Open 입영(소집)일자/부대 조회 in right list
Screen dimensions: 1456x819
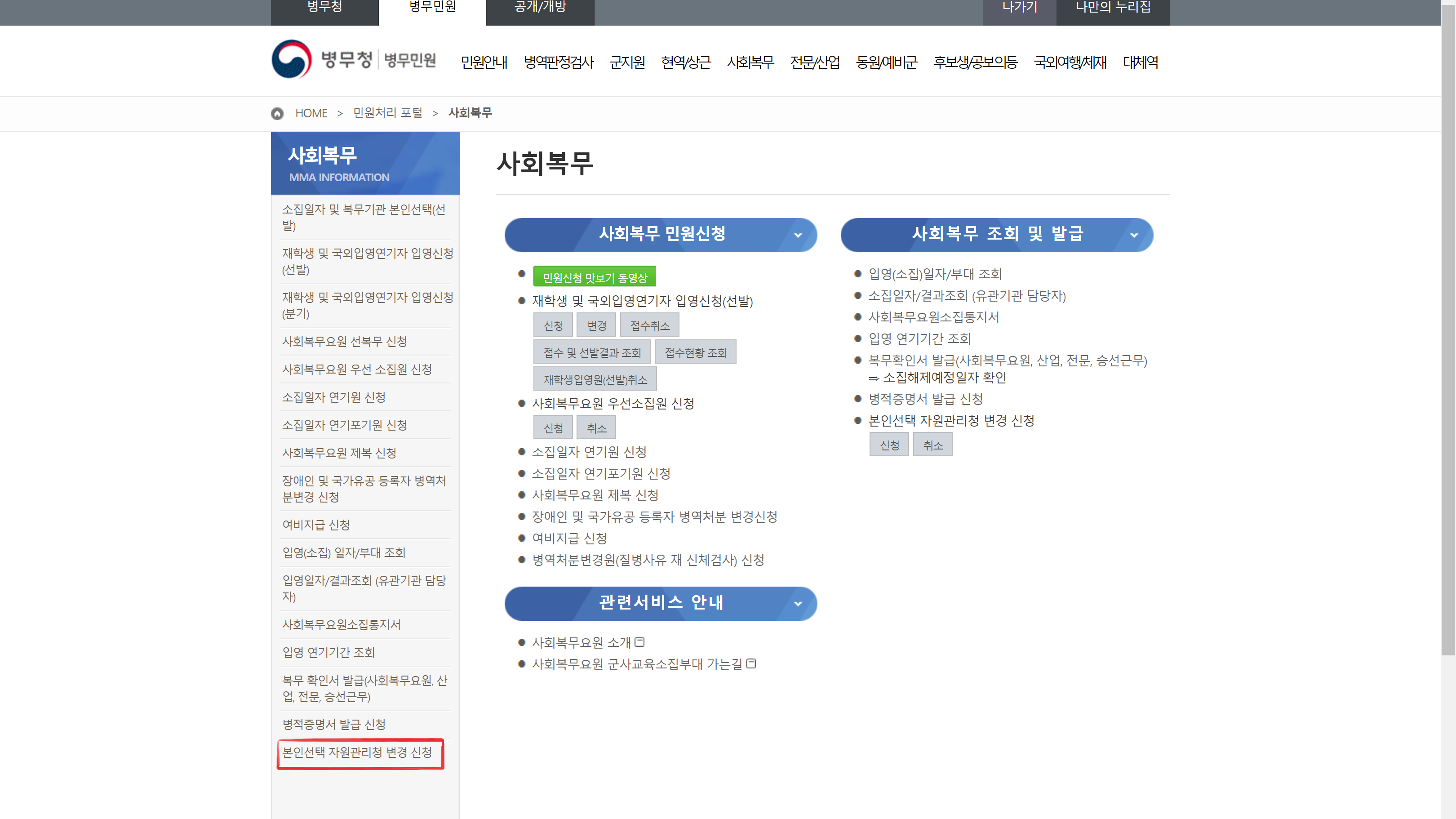[x=936, y=274]
